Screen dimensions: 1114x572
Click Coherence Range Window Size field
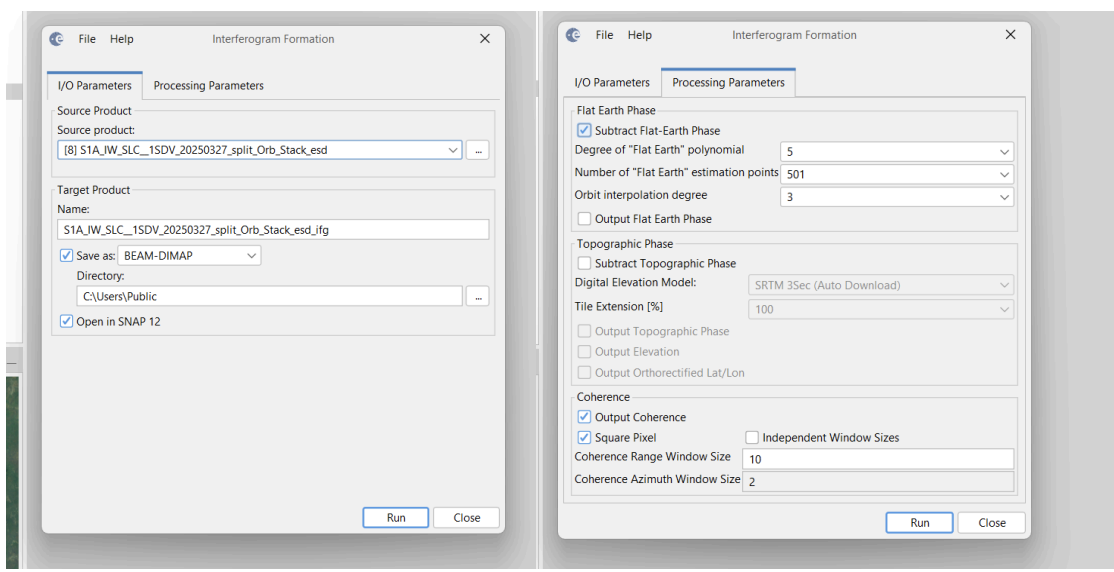click(x=878, y=459)
